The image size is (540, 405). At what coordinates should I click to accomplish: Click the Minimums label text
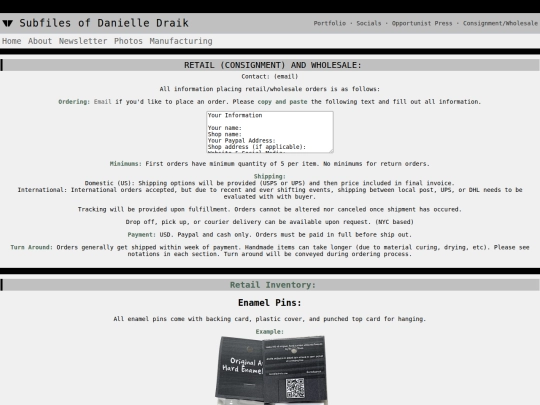pyautogui.click(x=125, y=164)
